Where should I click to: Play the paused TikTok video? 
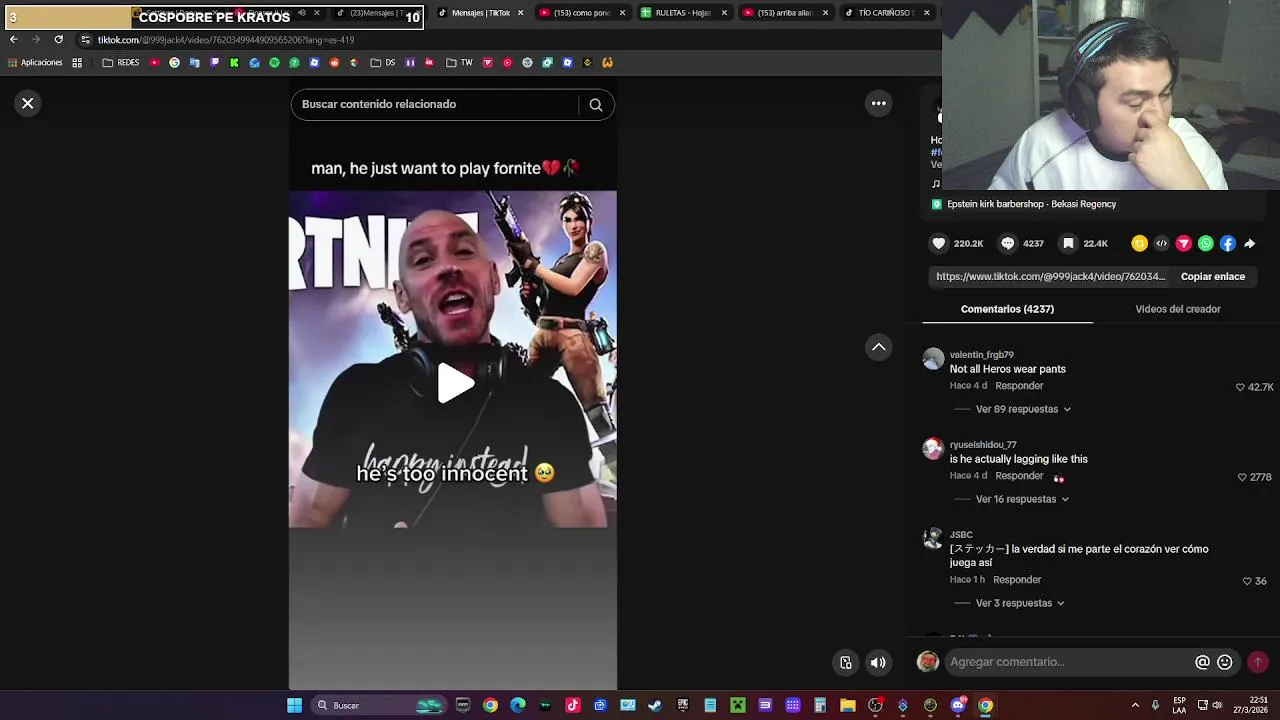(455, 383)
